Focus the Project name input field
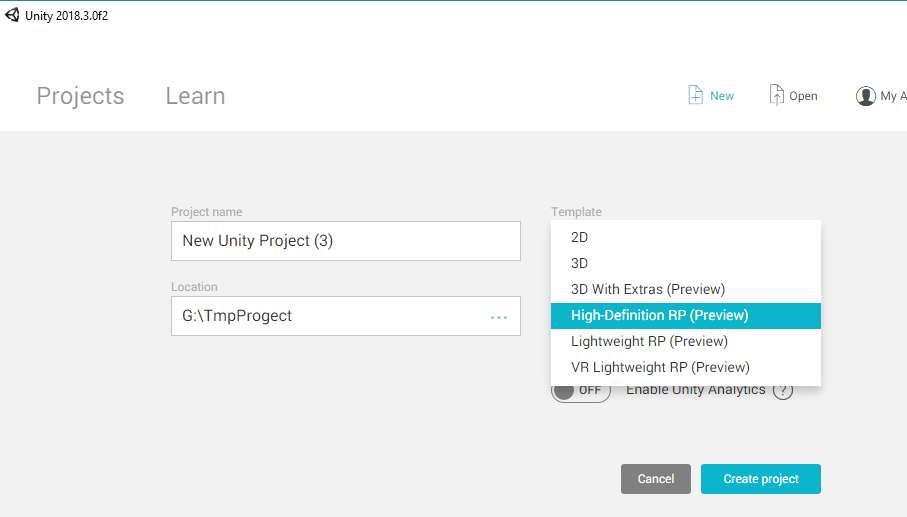907x517 pixels. pyautogui.click(x=346, y=241)
